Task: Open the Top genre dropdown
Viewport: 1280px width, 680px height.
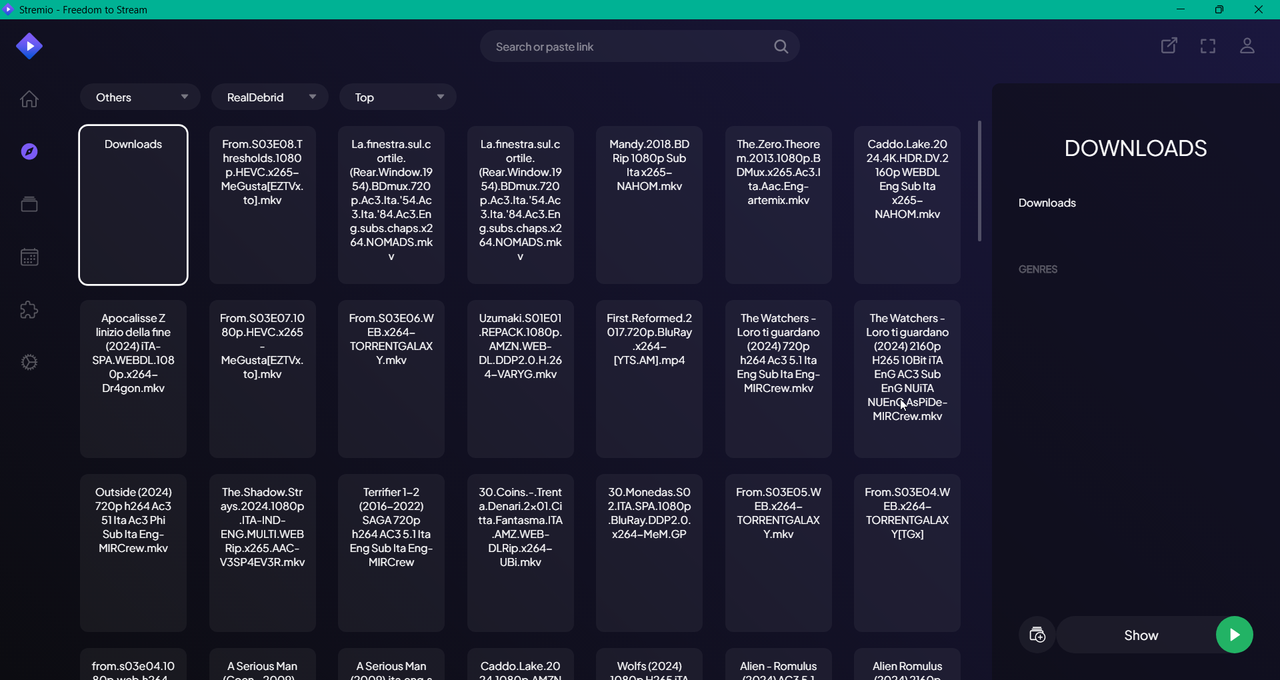Action: pos(398,97)
